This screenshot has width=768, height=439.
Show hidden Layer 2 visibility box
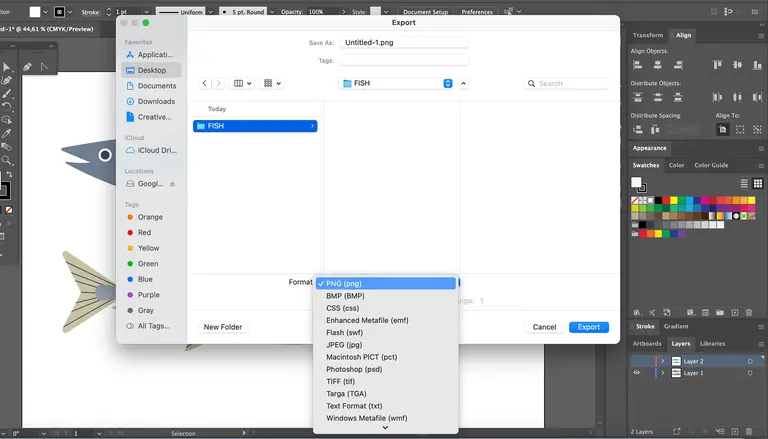[x=637, y=361]
